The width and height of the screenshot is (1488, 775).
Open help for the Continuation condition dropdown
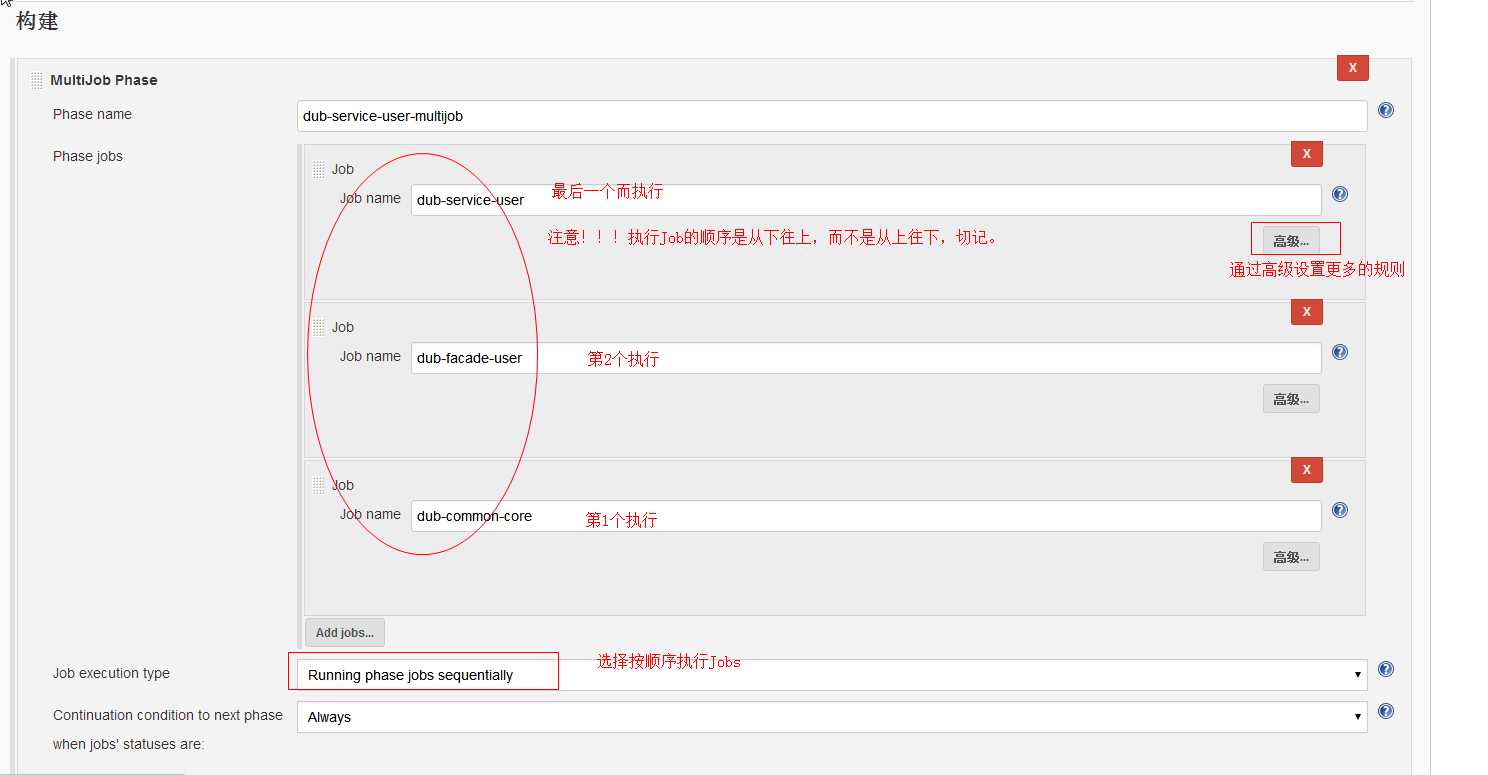coord(1385,712)
